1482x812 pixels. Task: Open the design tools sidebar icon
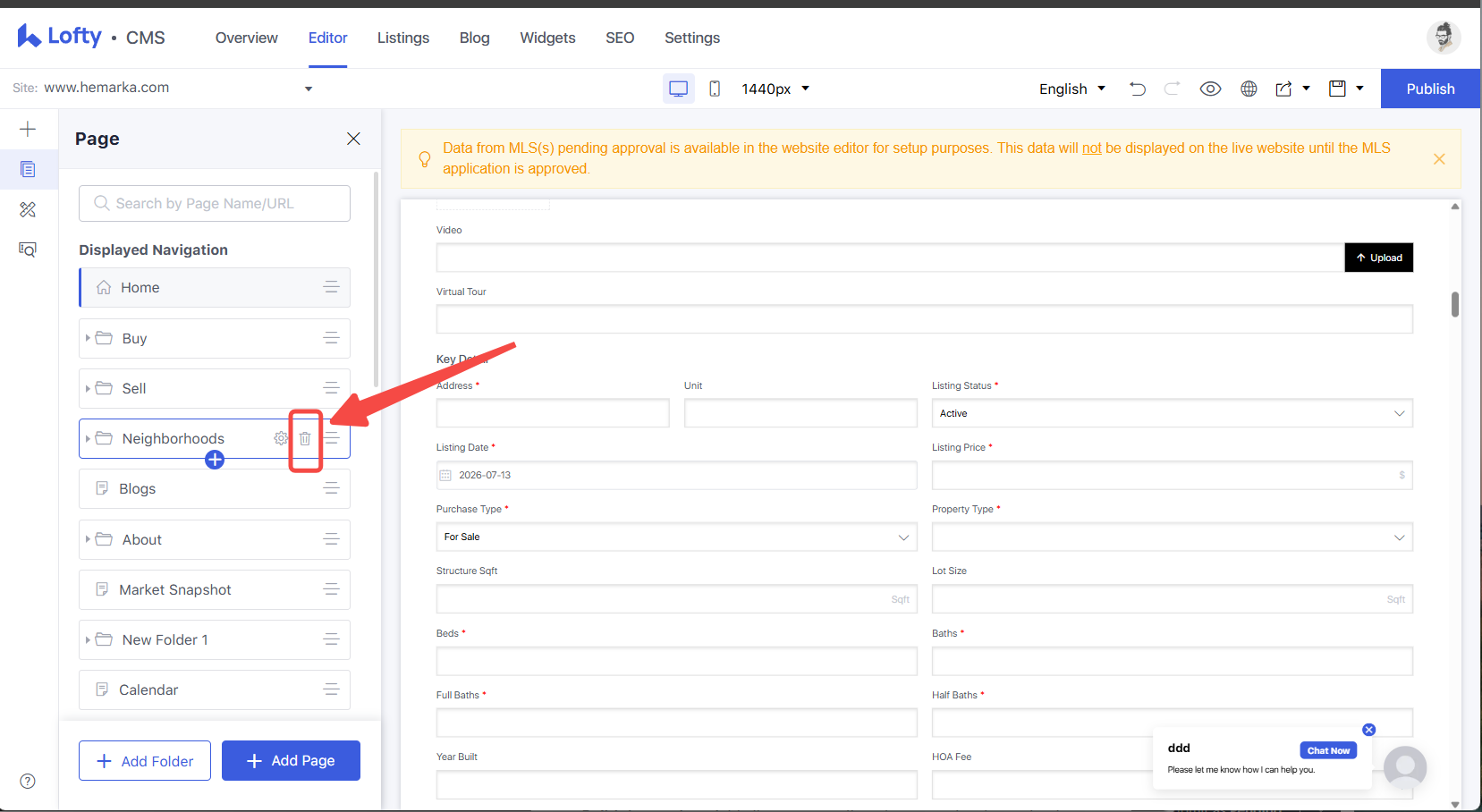28,209
